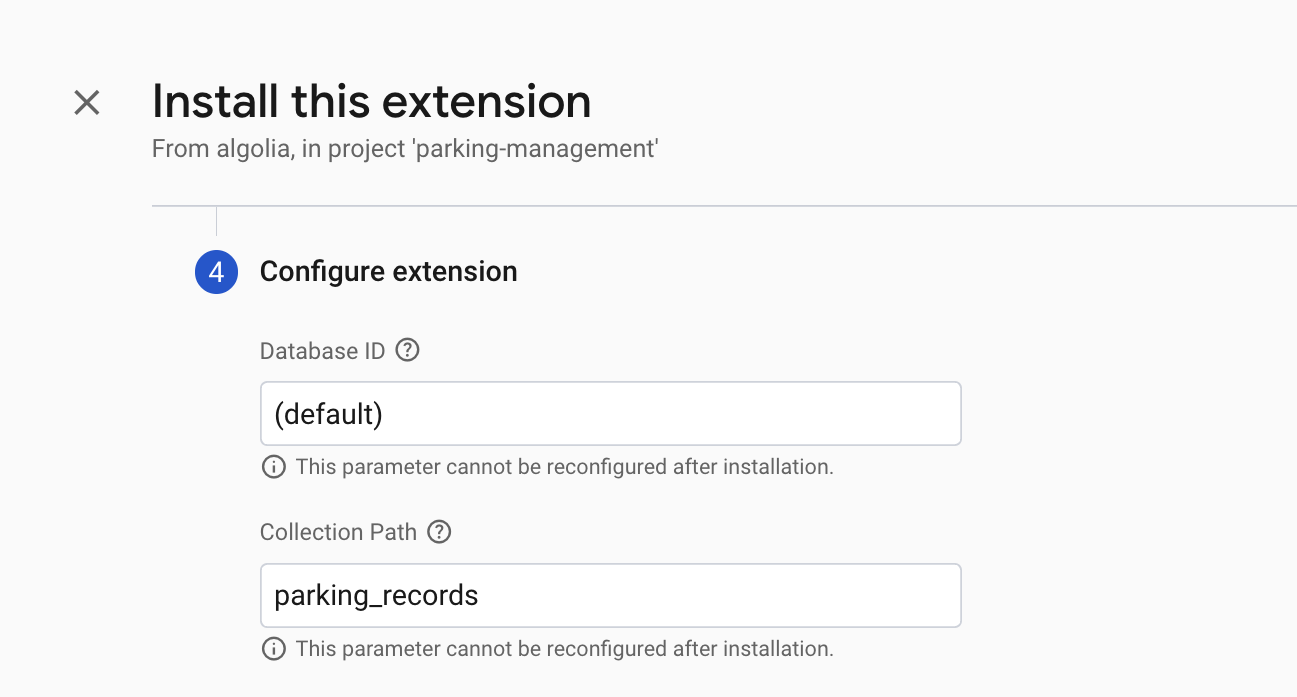The image size is (1297, 697).
Task: Click the info icon below Collection Path field
Action: coord(273,649)
